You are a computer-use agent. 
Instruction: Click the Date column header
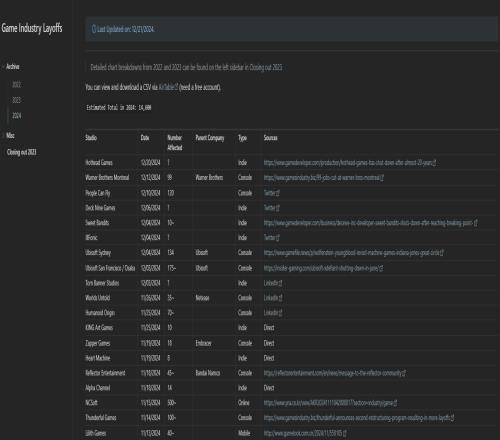point(145,138)
